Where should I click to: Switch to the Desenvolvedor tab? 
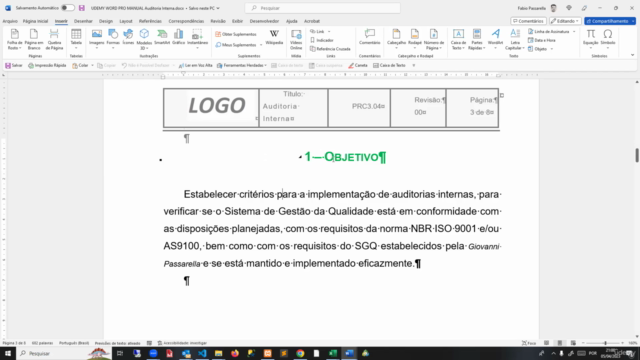point(264,21)
